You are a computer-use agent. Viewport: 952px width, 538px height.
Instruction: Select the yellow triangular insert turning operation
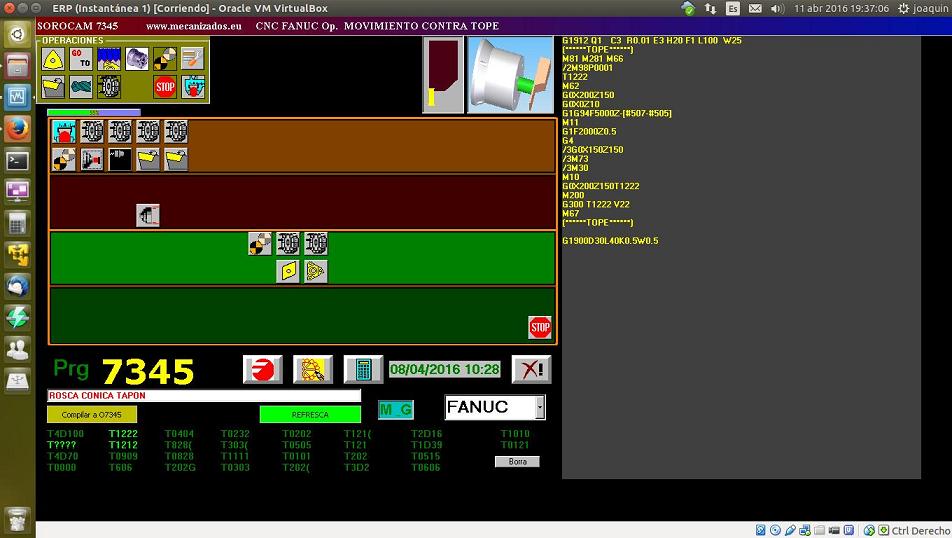point(53,59)
